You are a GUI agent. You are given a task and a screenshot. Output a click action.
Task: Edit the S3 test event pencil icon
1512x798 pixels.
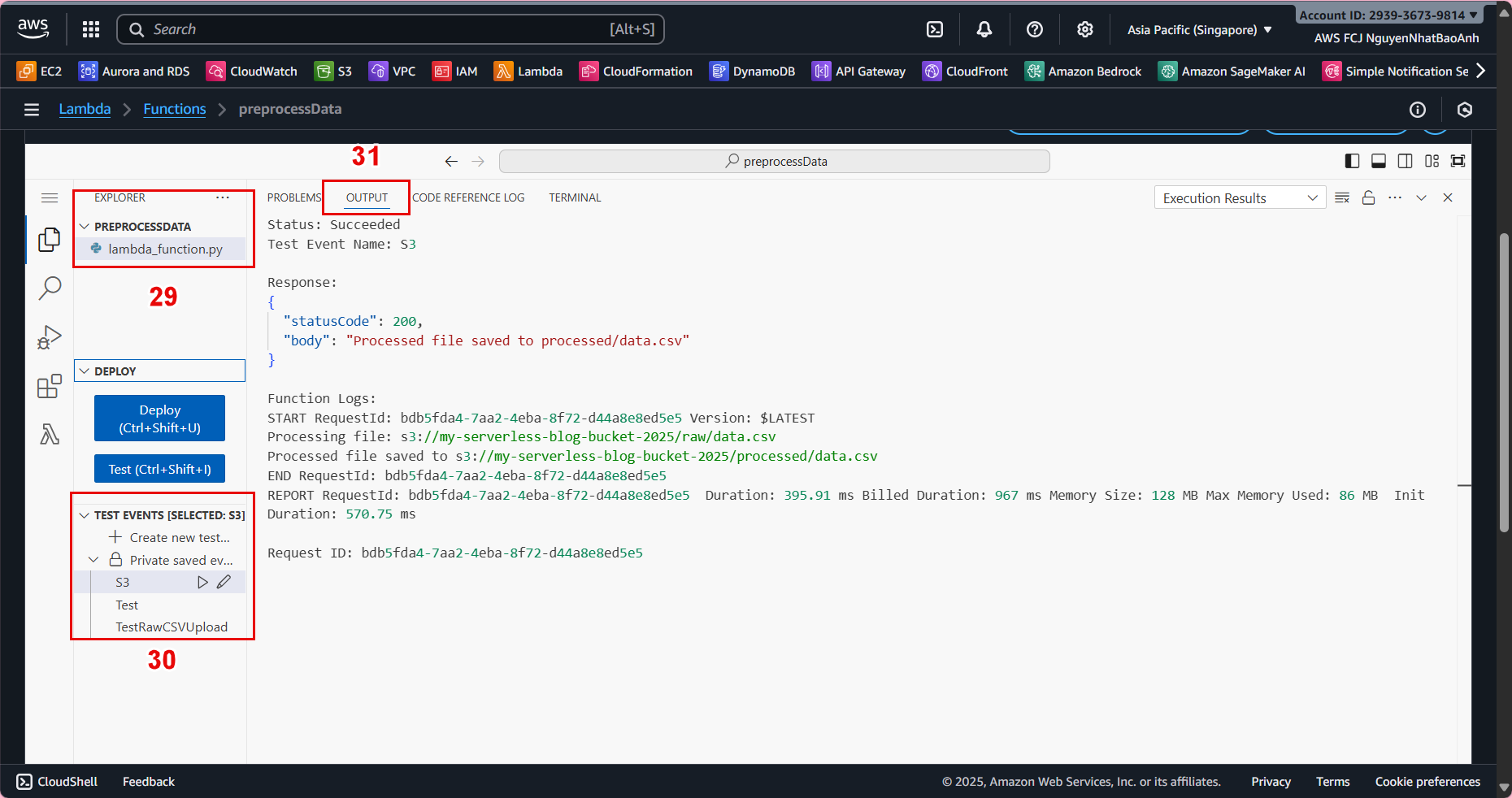click(224, 582)
